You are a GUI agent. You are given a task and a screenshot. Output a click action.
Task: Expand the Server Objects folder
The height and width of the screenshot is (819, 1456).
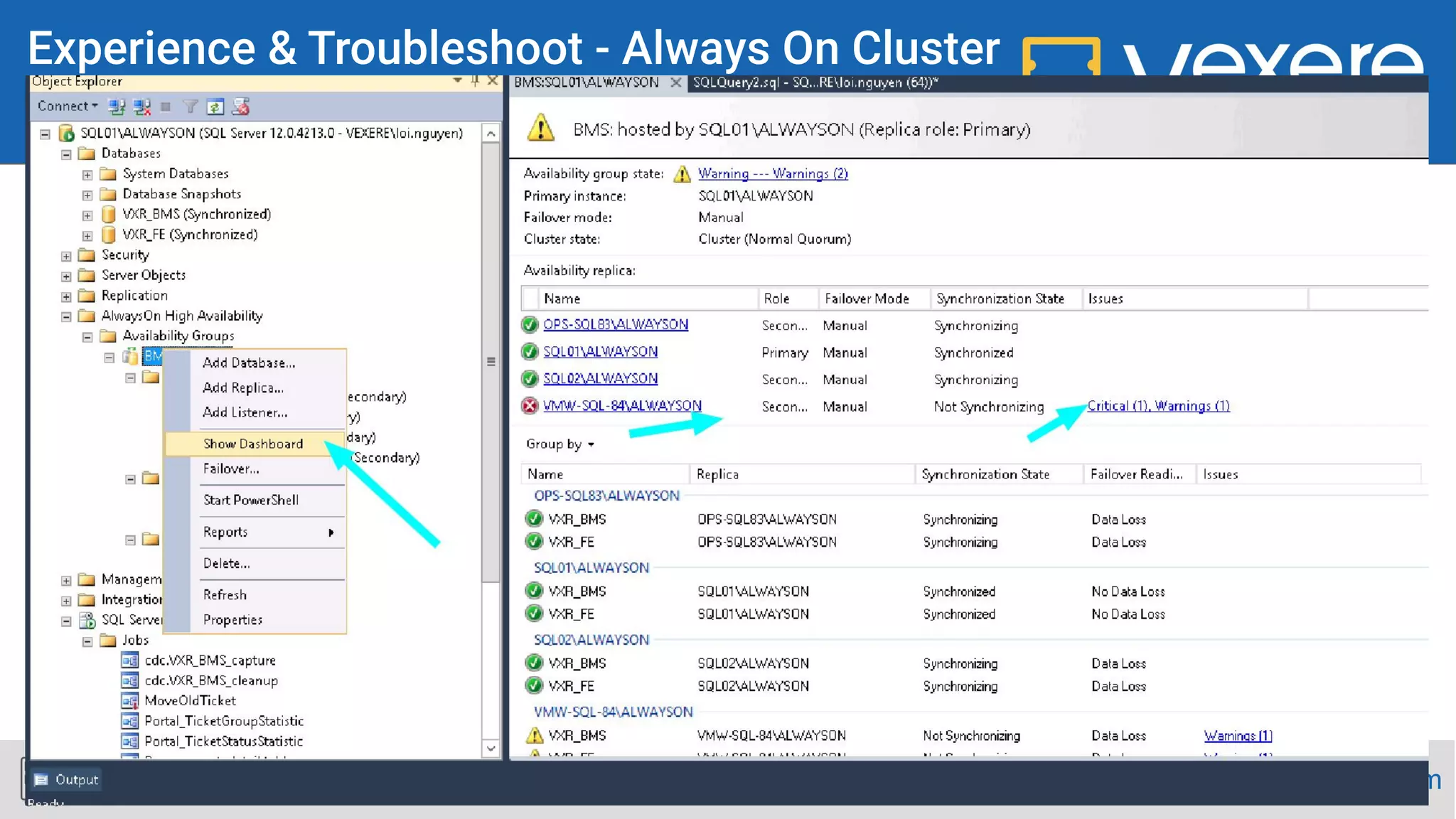[x=66, y=276]
